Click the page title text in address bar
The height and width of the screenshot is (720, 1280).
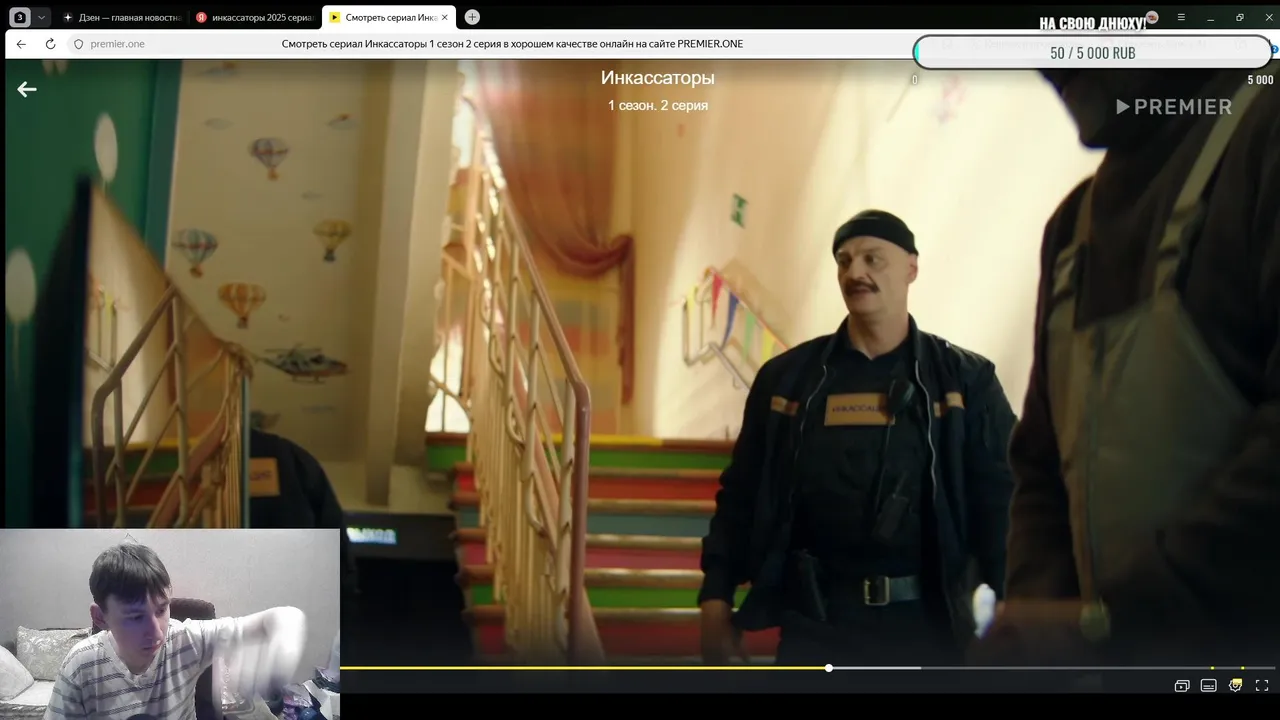[512, 44]
